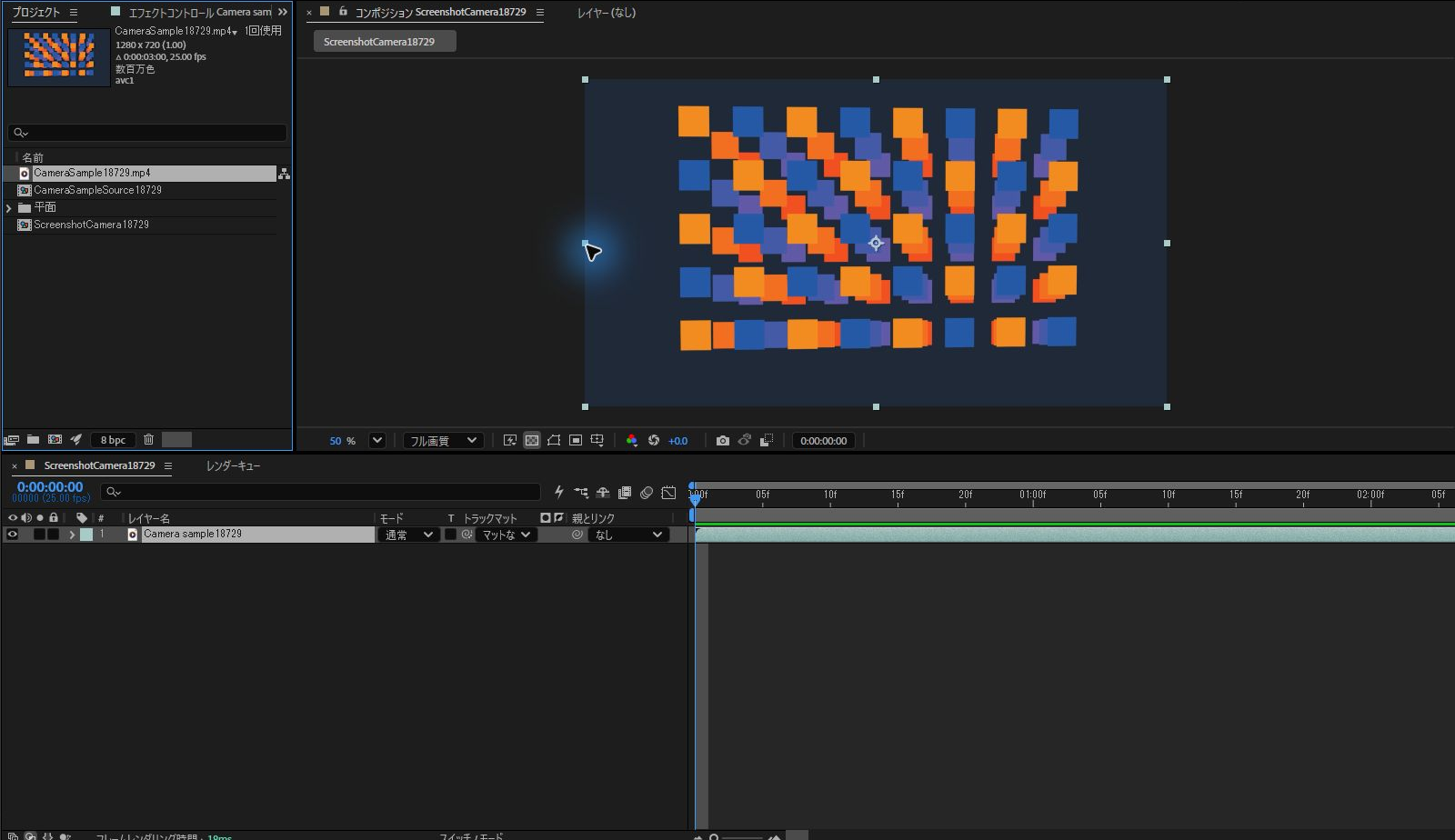The image size is (1455, 840).
Task: Click the reset exposure aperture icon
Action: [654, 440]
